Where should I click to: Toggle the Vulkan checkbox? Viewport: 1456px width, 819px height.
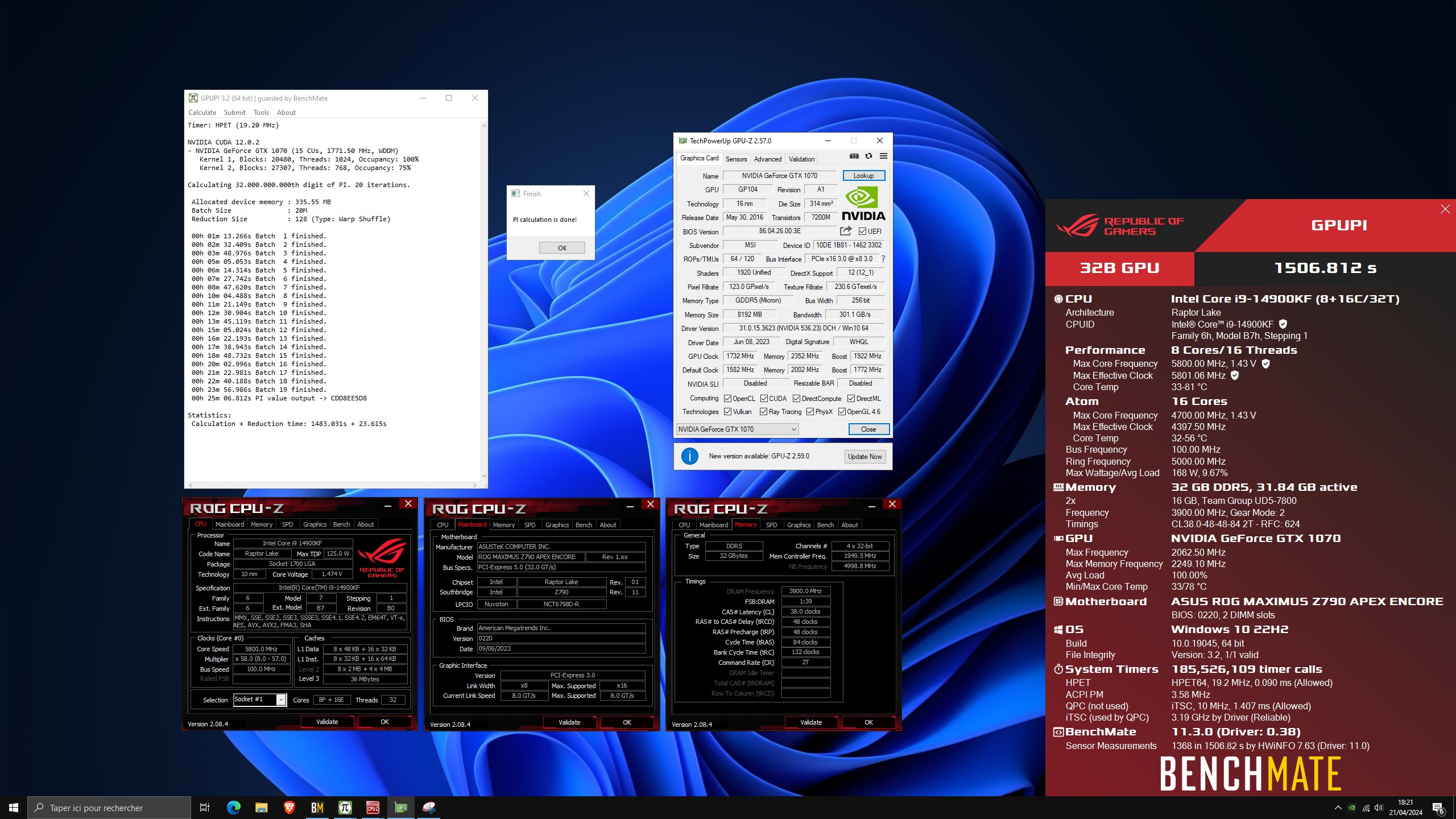point(727,412)
